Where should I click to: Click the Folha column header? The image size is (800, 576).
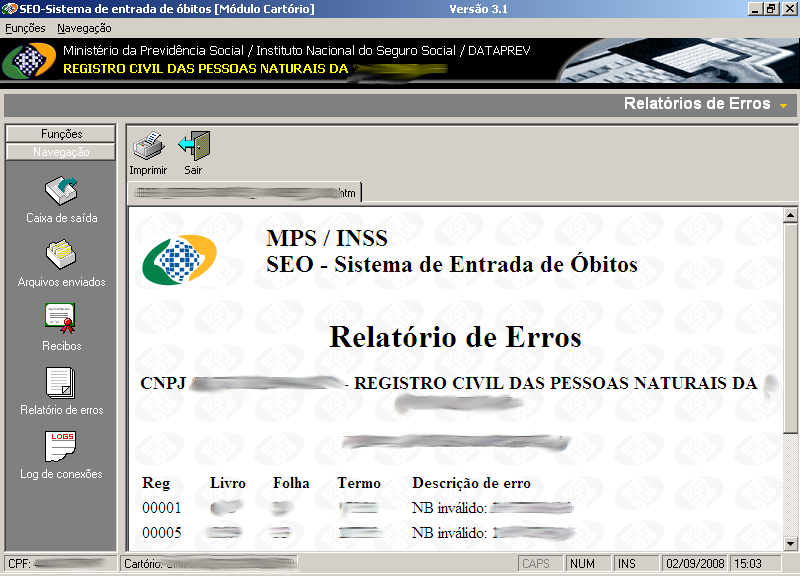[291, 483]
